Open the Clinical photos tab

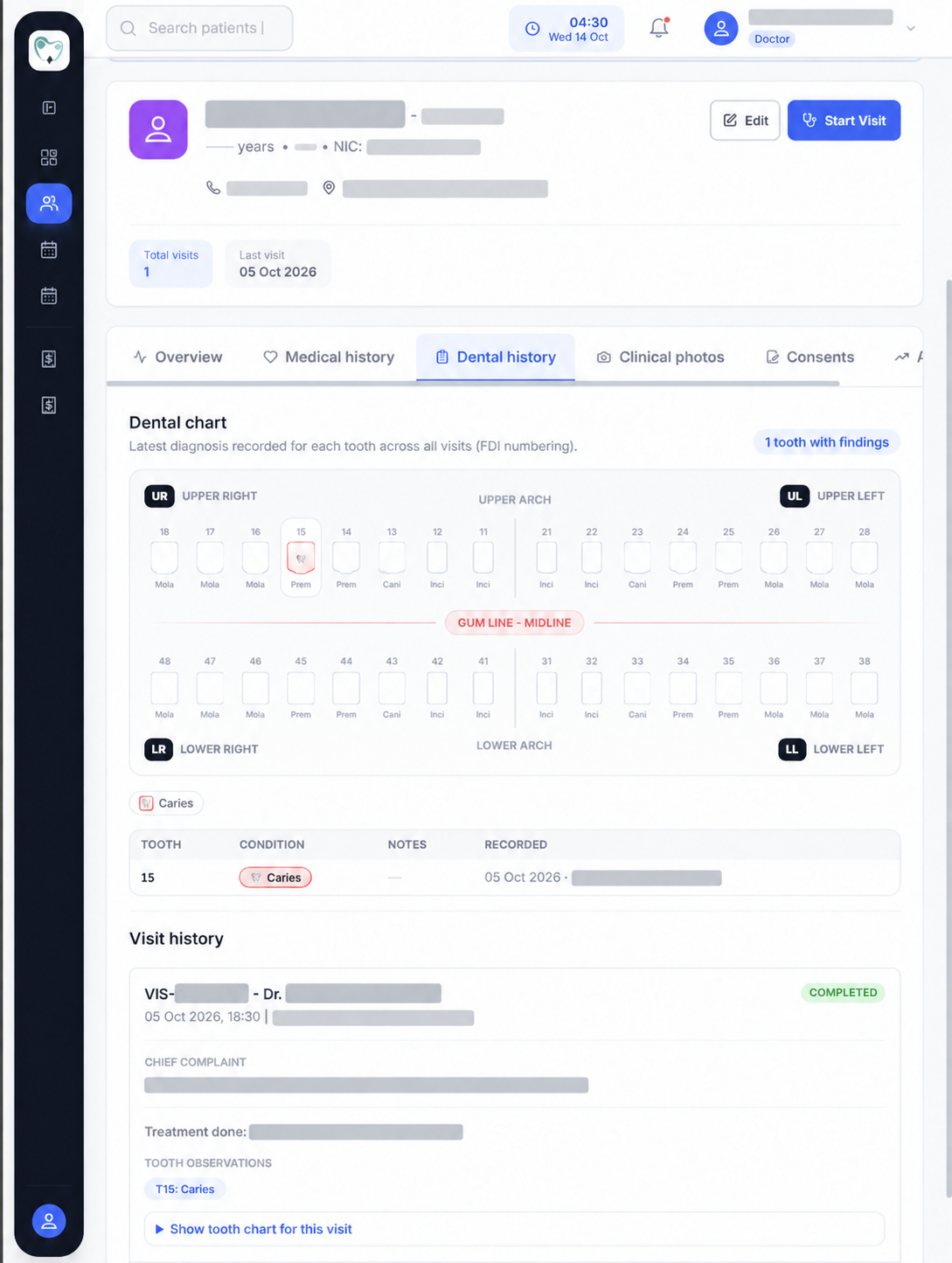(x=661, y=357)
